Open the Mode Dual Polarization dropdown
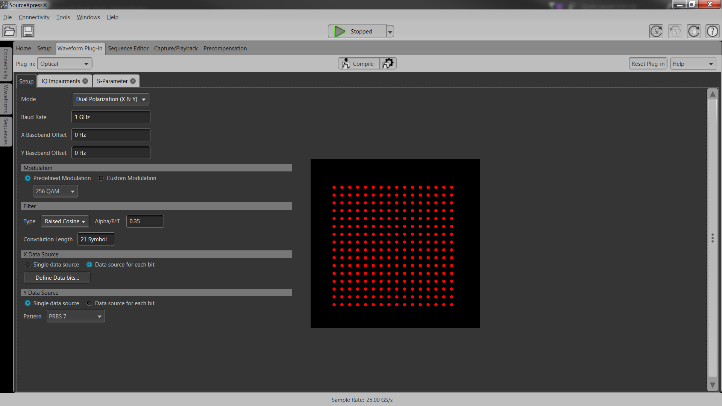The height and width of the screenshot is (406, 722). (x=111, y=100)
